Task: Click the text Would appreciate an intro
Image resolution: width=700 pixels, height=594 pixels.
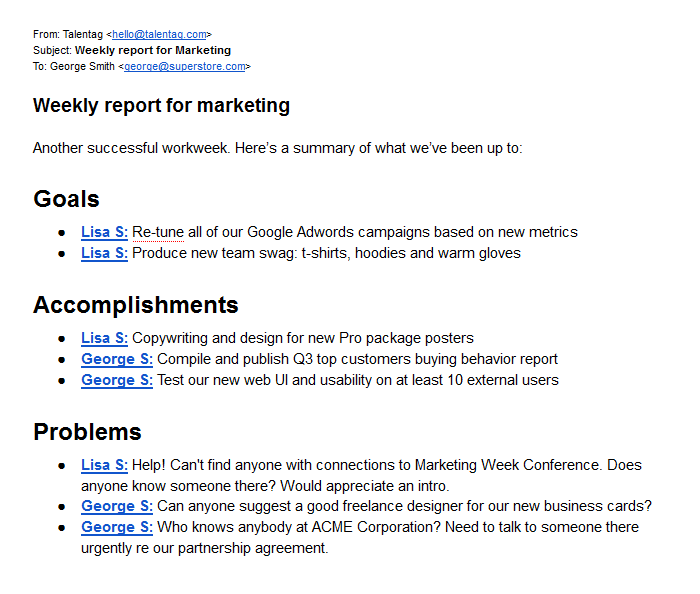Action: tap(364, 486)
